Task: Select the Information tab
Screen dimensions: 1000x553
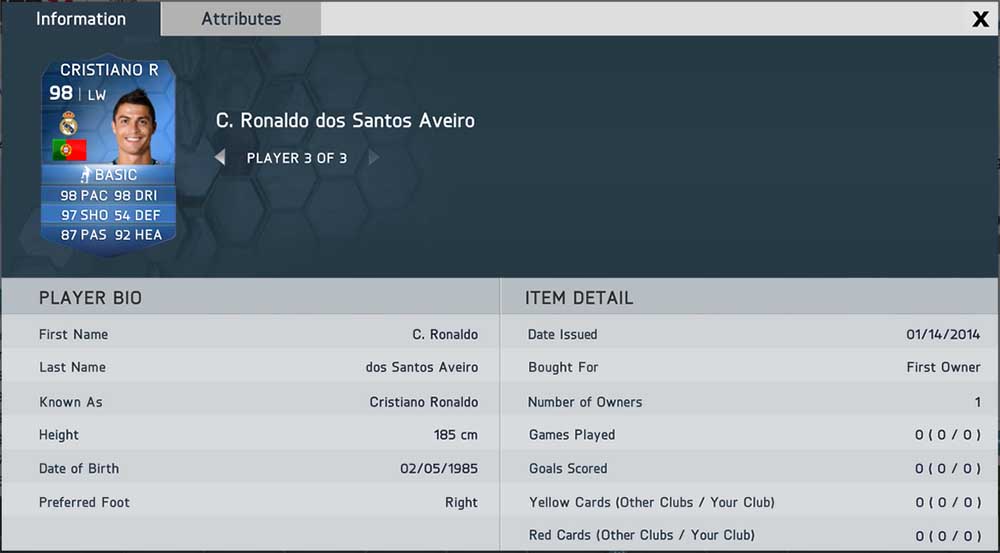Action: point(80,18)
